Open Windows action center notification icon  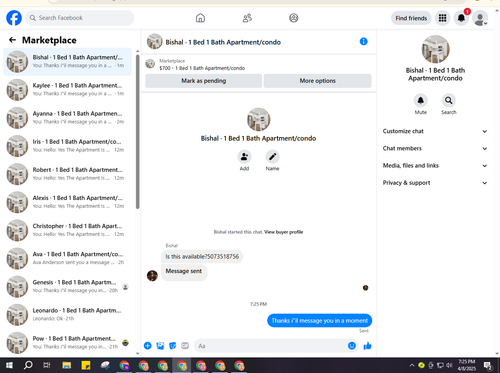488,365
